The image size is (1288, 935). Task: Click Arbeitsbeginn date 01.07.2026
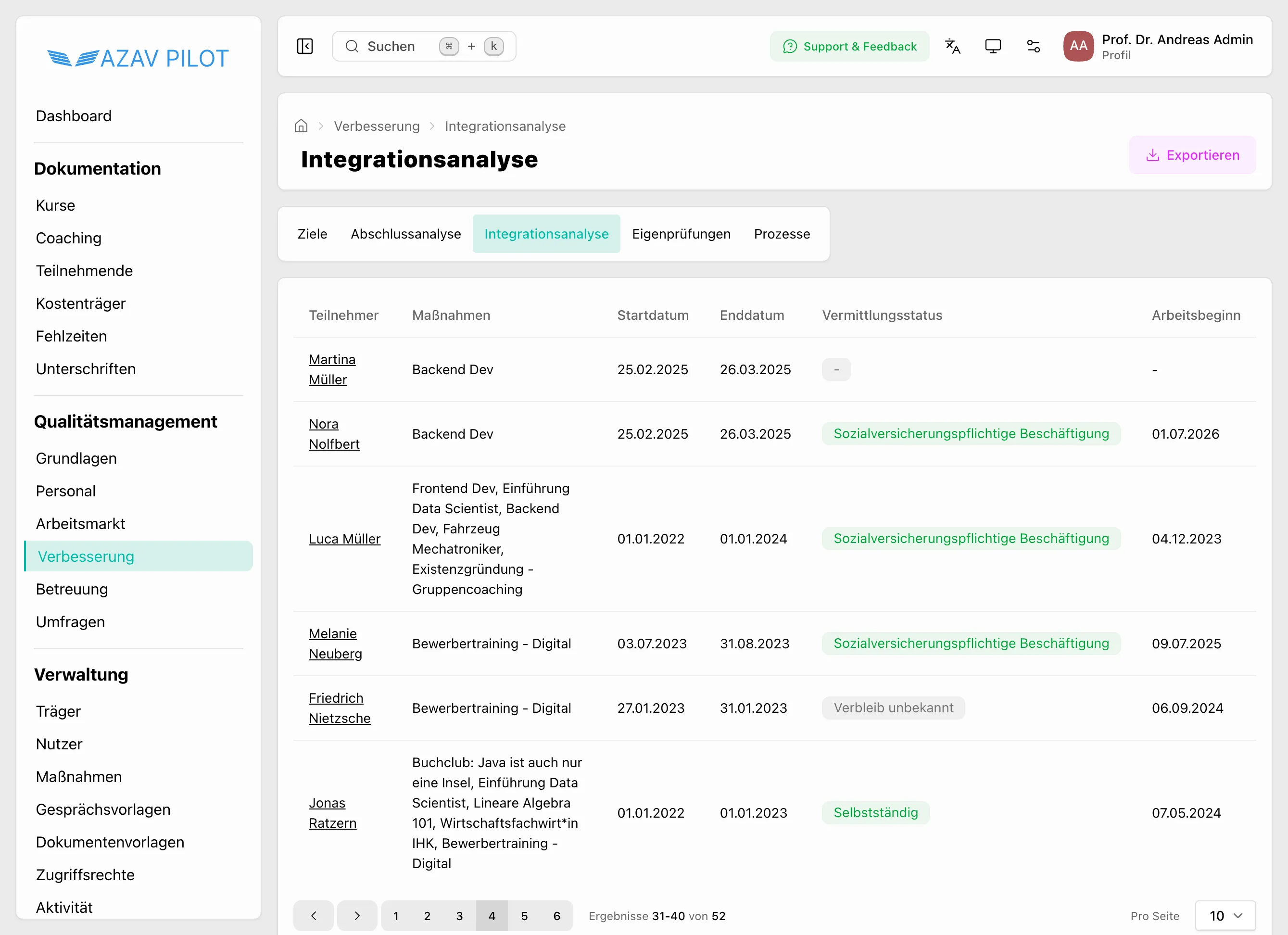pyautogui.click(x=1185, y=434)
